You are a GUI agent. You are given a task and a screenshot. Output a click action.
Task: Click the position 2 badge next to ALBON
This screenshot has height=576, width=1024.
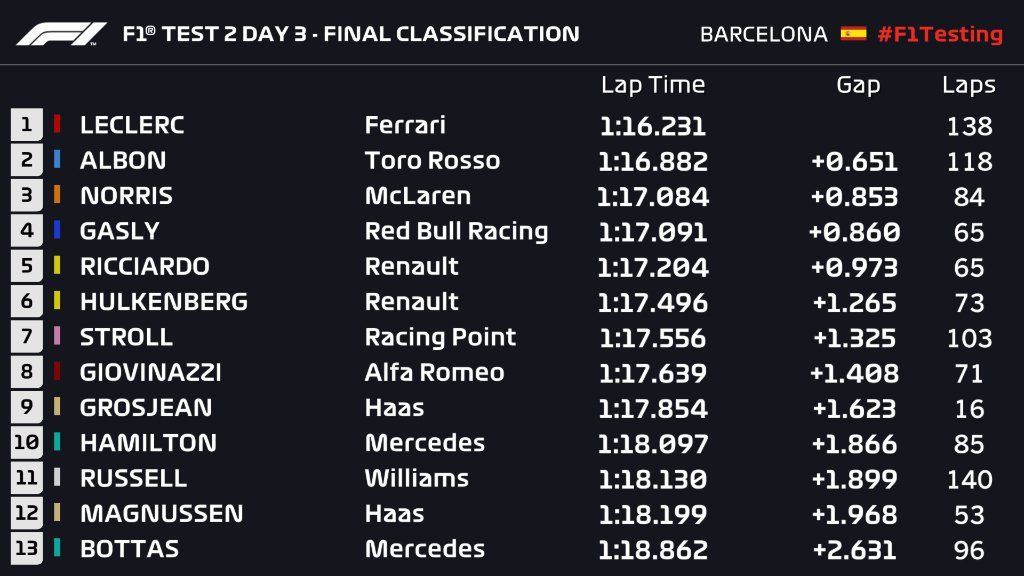pyautogui.click(x=26, y=160)
